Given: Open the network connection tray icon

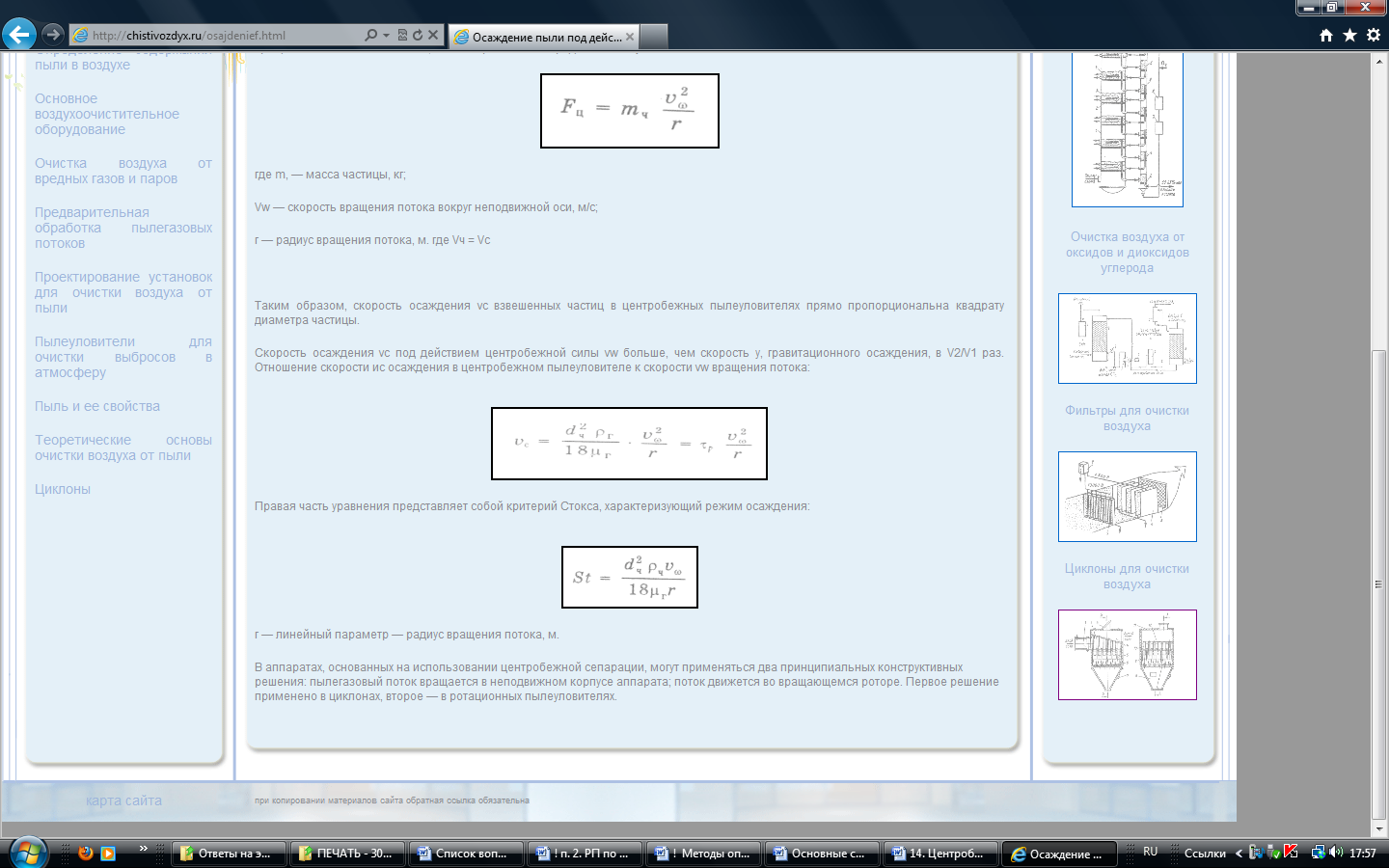Looking at the screenshot, I should (1318, 853).
